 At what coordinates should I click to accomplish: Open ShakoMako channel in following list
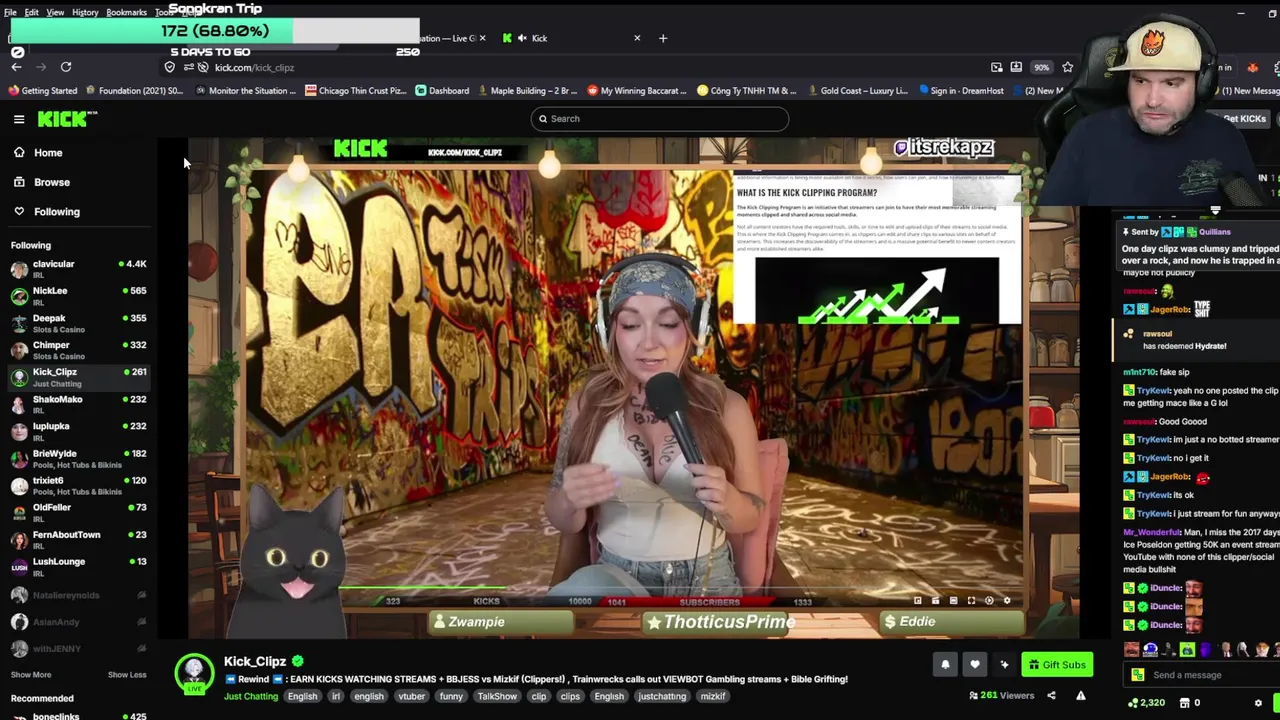(78, 404)
